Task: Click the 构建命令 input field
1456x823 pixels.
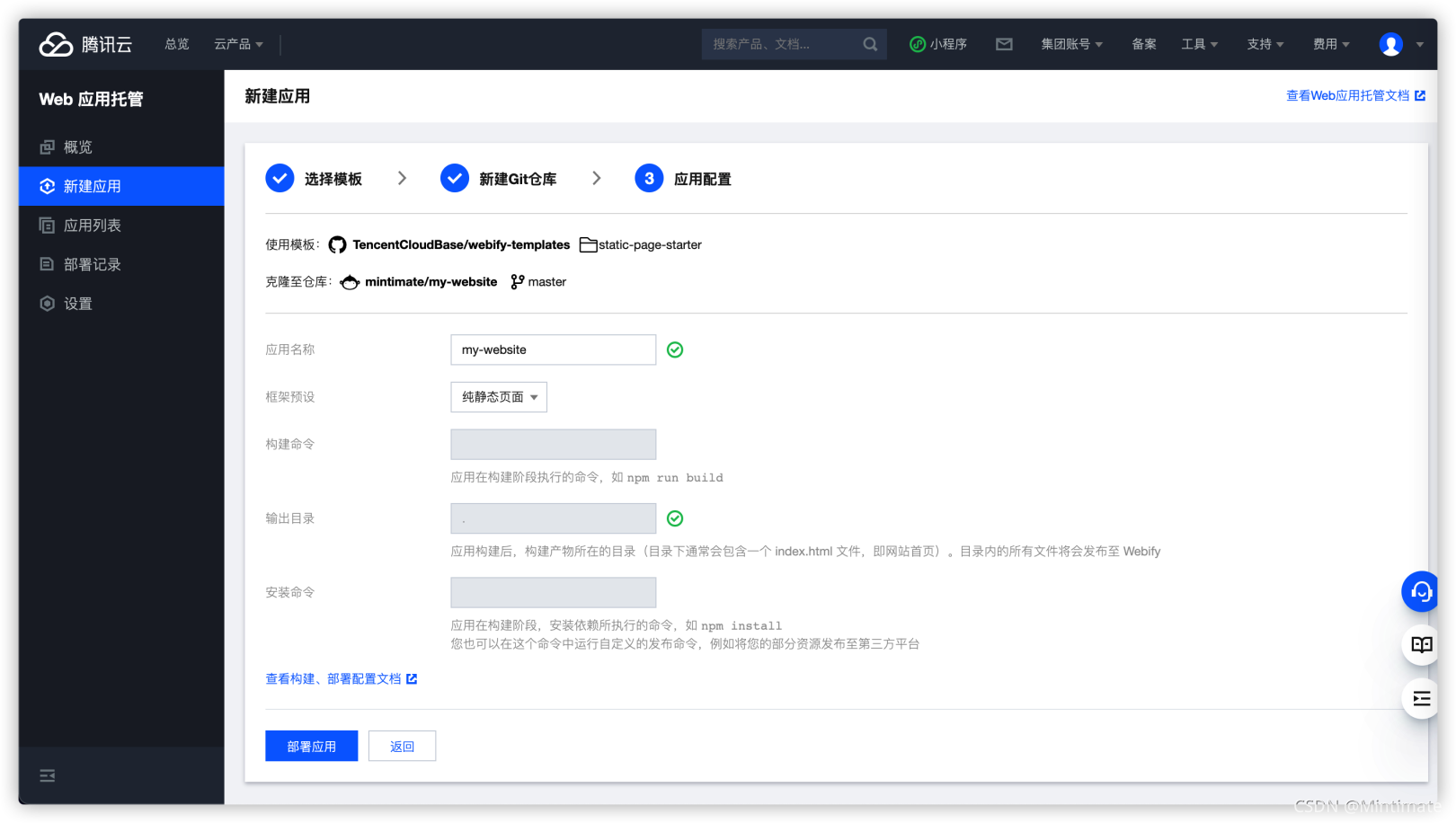Action: click(554, 445)
